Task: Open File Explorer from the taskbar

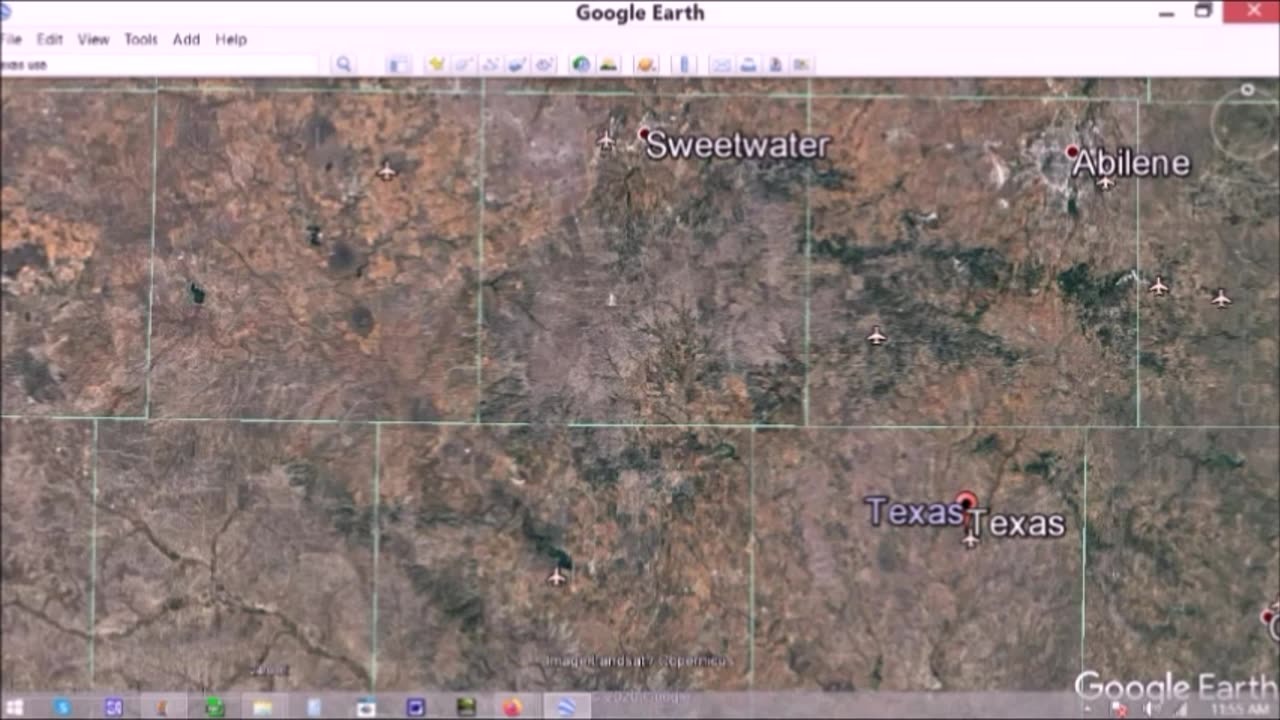Action: [263, 708]
